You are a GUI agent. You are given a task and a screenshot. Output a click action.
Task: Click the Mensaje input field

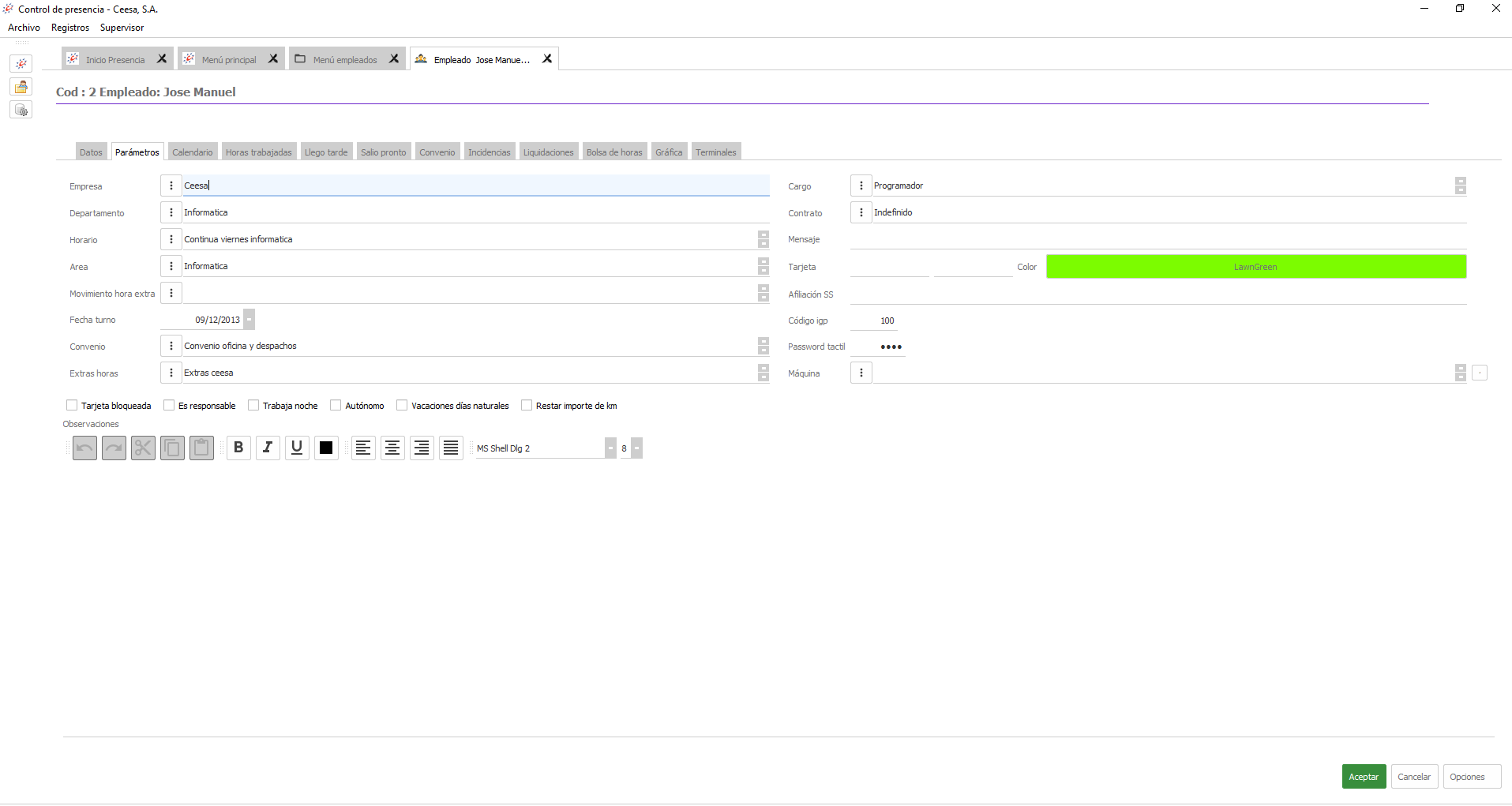pos(1158,239)
